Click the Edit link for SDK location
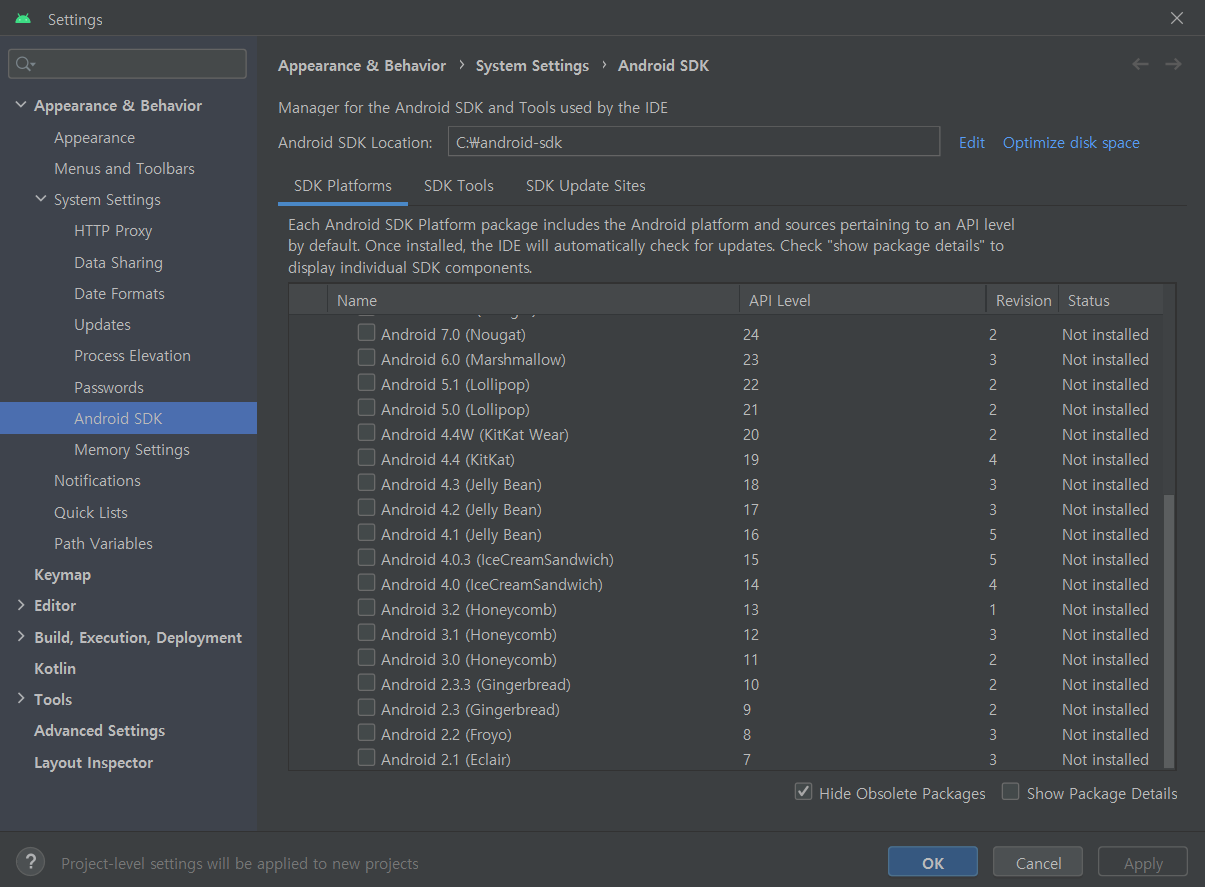This screenshot has width=1205, height=887. click(x=972, y=143)
